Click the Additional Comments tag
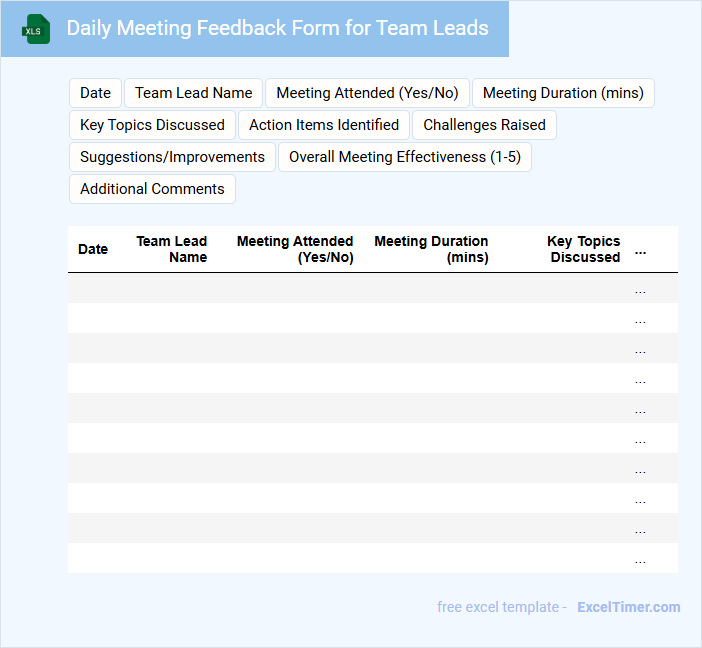 pos(152,189)
